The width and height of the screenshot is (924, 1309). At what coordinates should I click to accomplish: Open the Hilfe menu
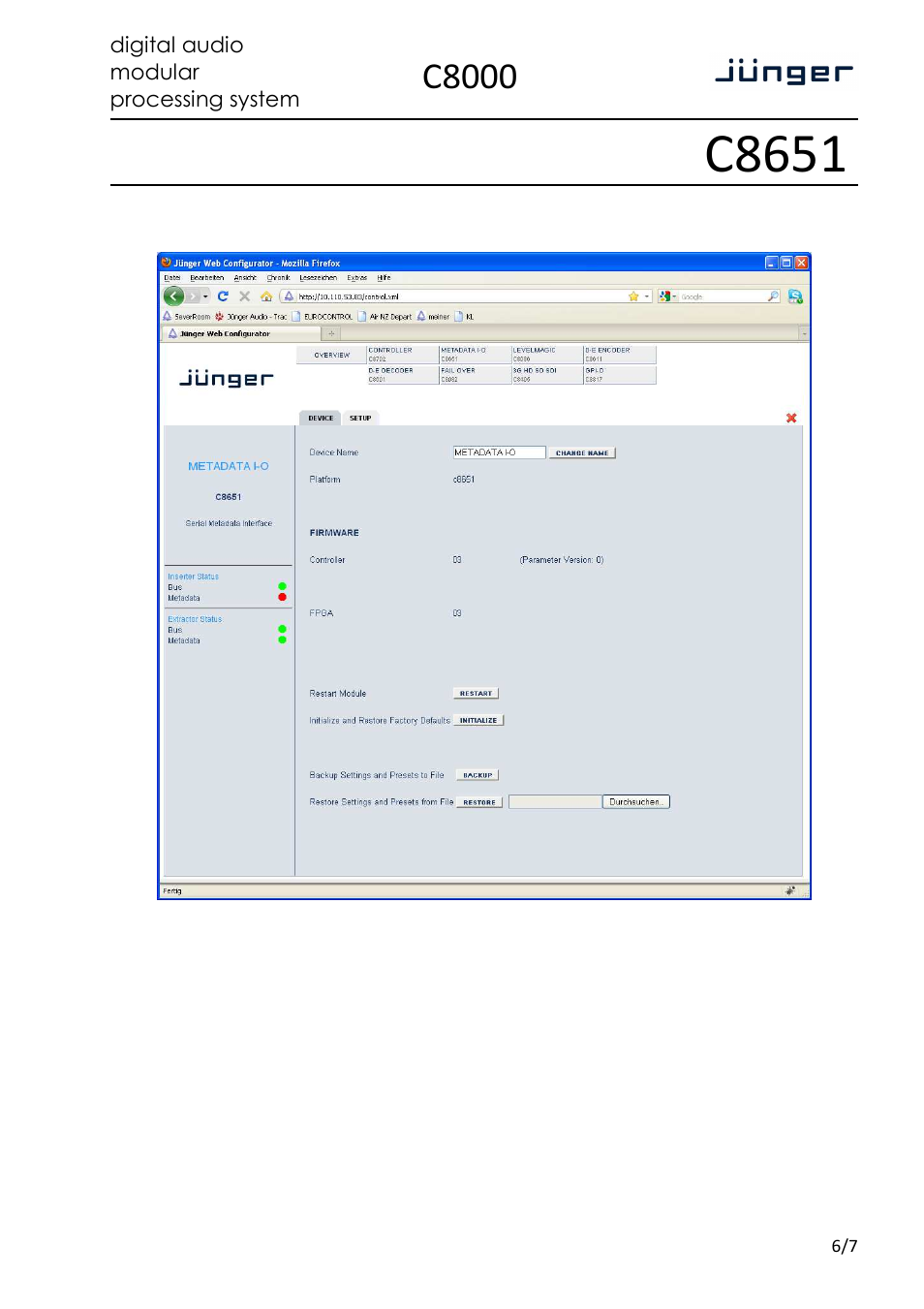click(384, 278)
